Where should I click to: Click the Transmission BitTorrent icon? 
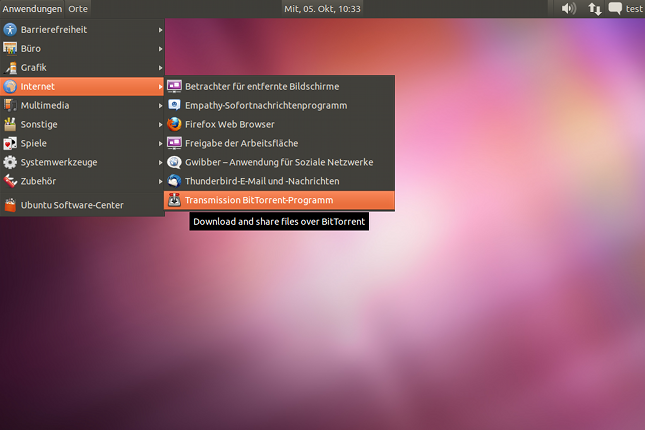[174, 200]
